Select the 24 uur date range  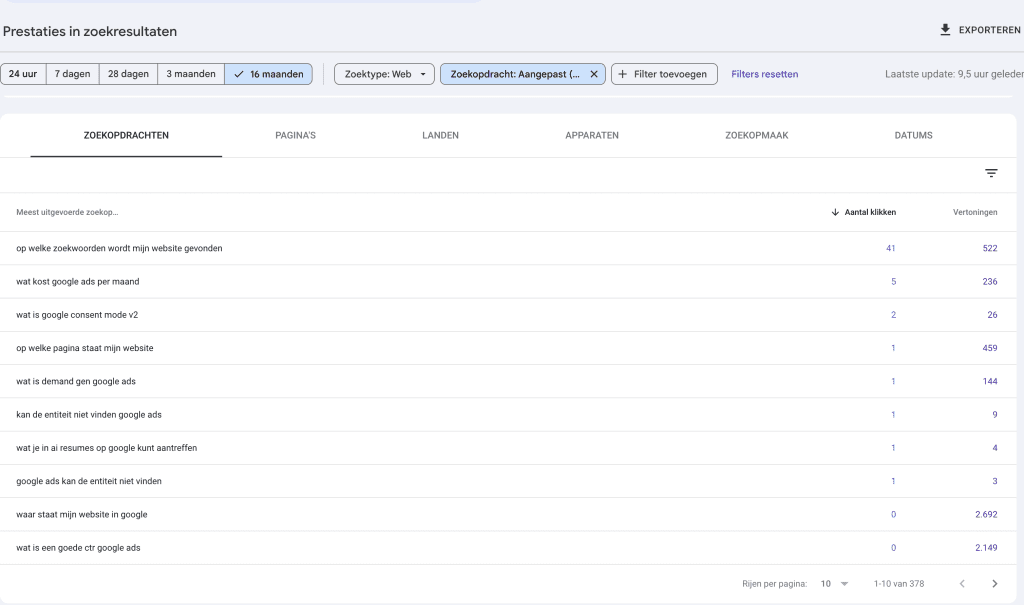(23, 74)
